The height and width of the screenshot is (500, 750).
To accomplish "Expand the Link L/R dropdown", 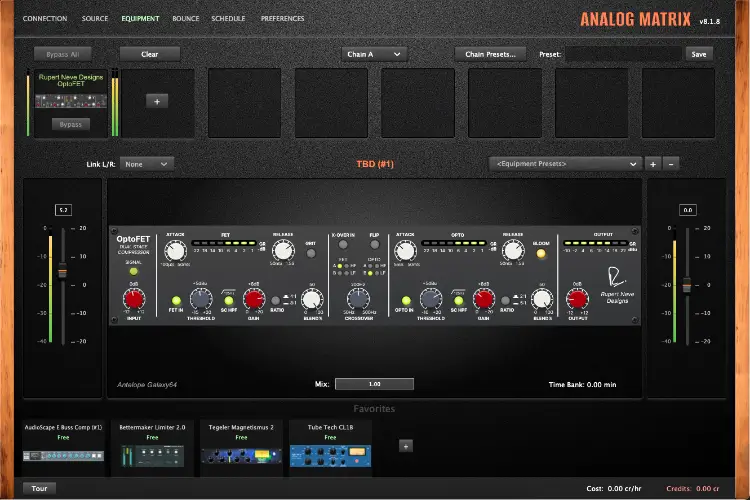I will click(x=146, y=164).
